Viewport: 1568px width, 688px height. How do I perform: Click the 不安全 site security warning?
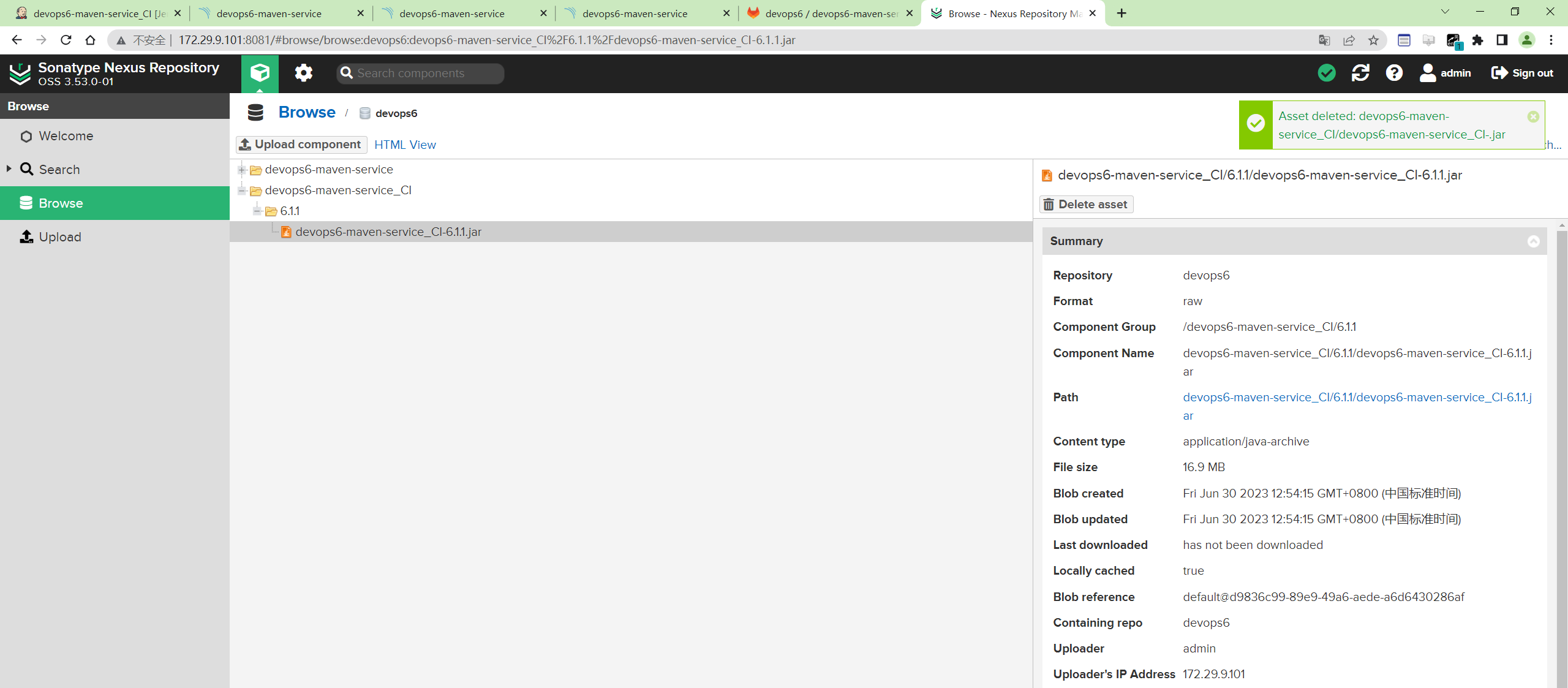pyautogui.click(x=141, y=40)
